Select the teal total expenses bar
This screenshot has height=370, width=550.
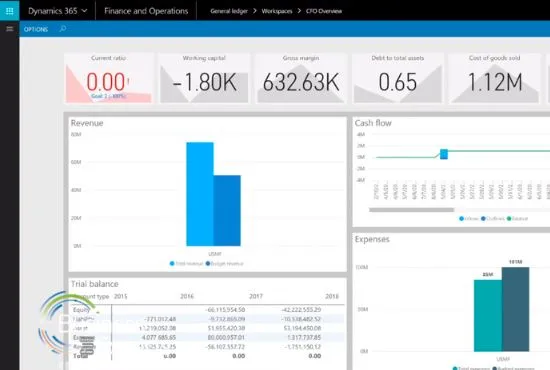pos(488,315)
